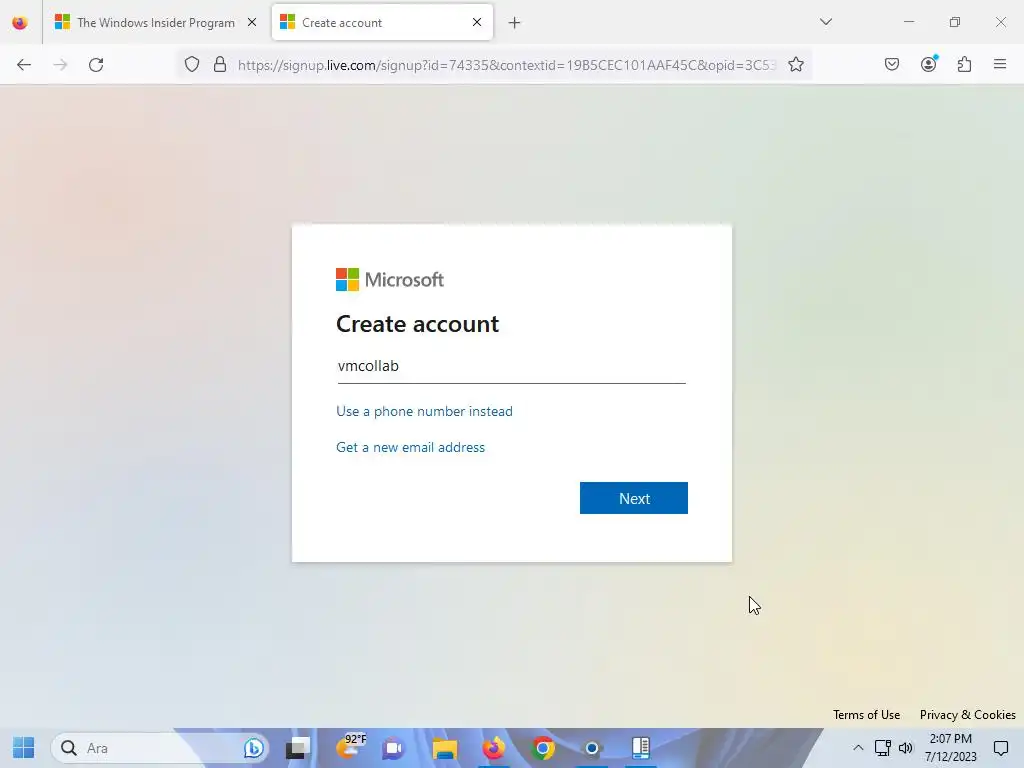Click the Next button
Image resolution: width=1024 pixels, height=768 pixels.
point(633,498)
